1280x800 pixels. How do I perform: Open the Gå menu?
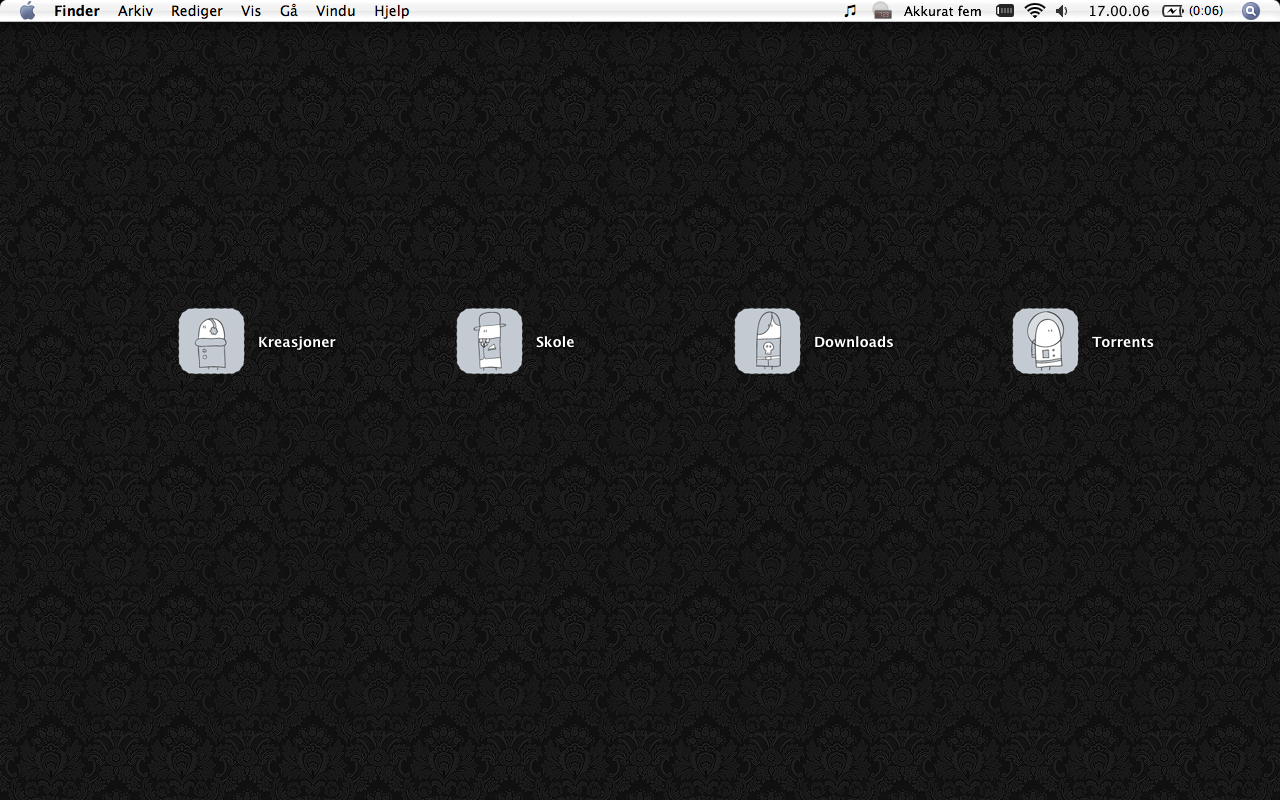(x=289, y=11)
